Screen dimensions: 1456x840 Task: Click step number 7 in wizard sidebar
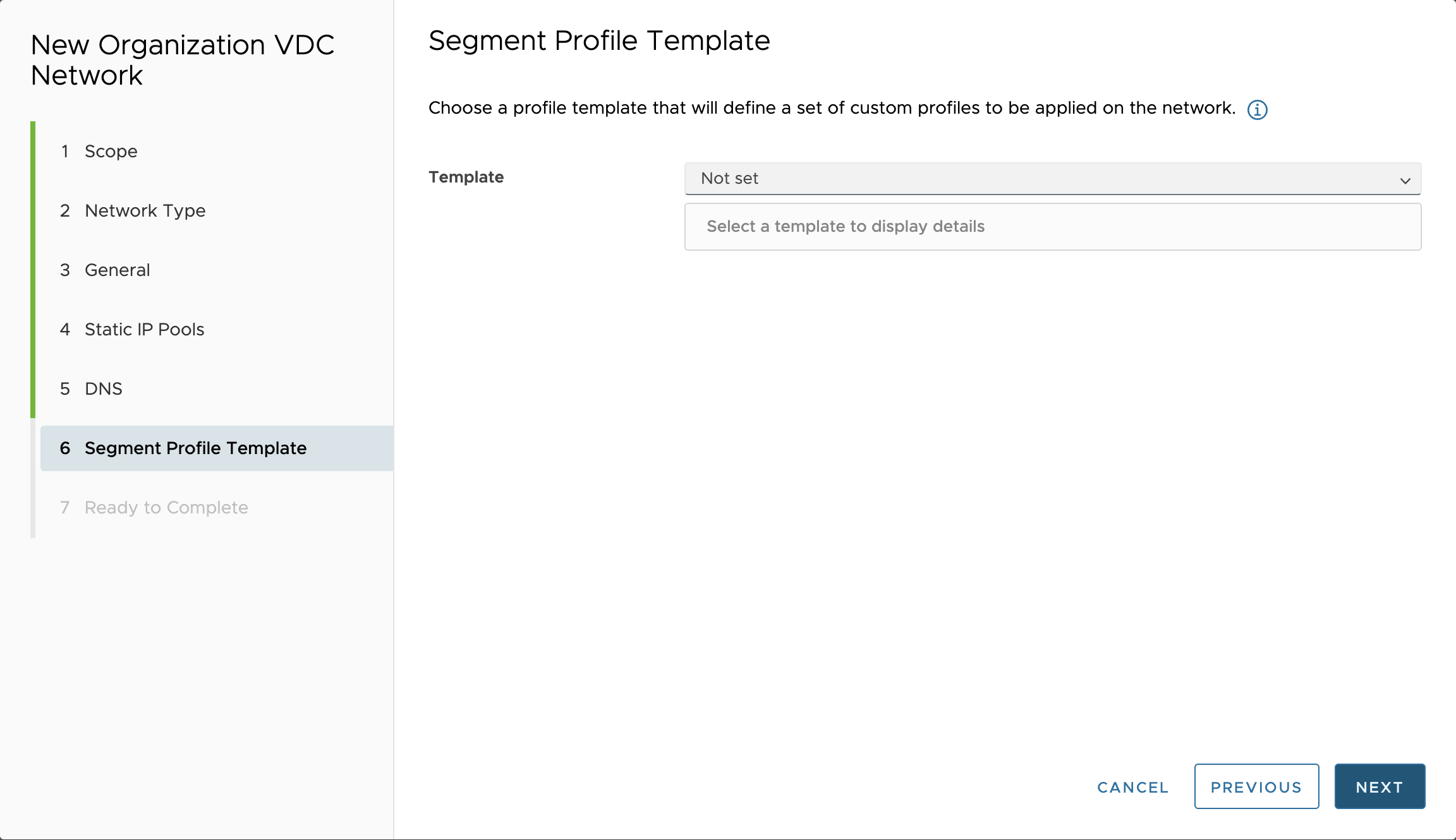(64, 508)
